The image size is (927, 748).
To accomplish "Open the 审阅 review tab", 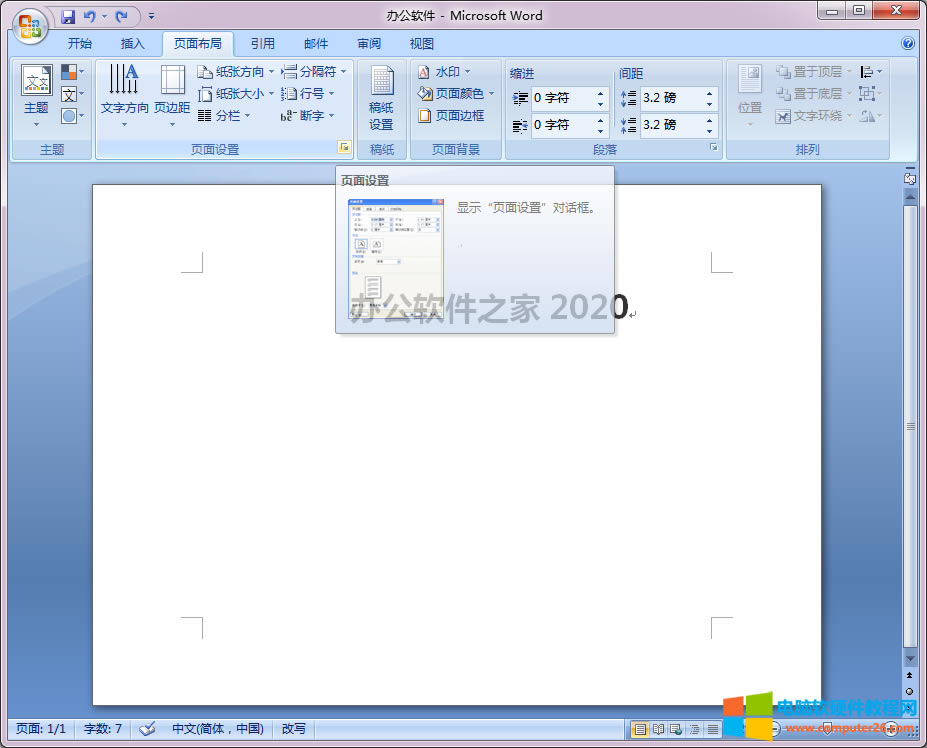I will 369,44.
